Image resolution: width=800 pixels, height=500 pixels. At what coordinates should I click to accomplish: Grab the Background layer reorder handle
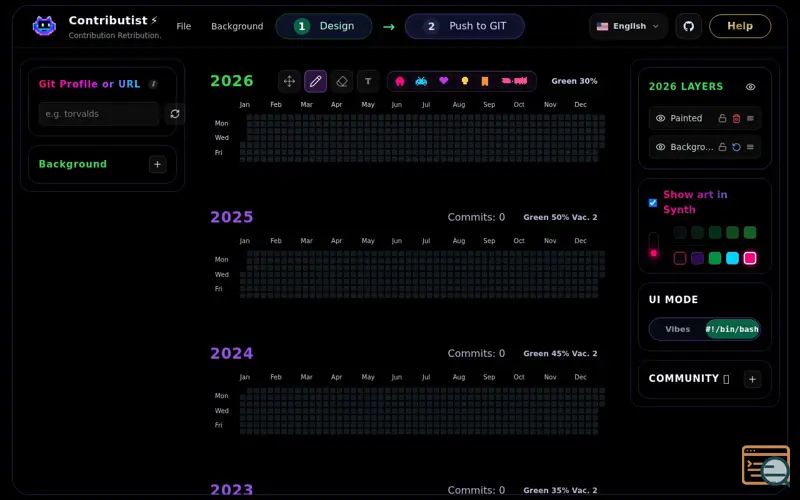pos(751,147)
